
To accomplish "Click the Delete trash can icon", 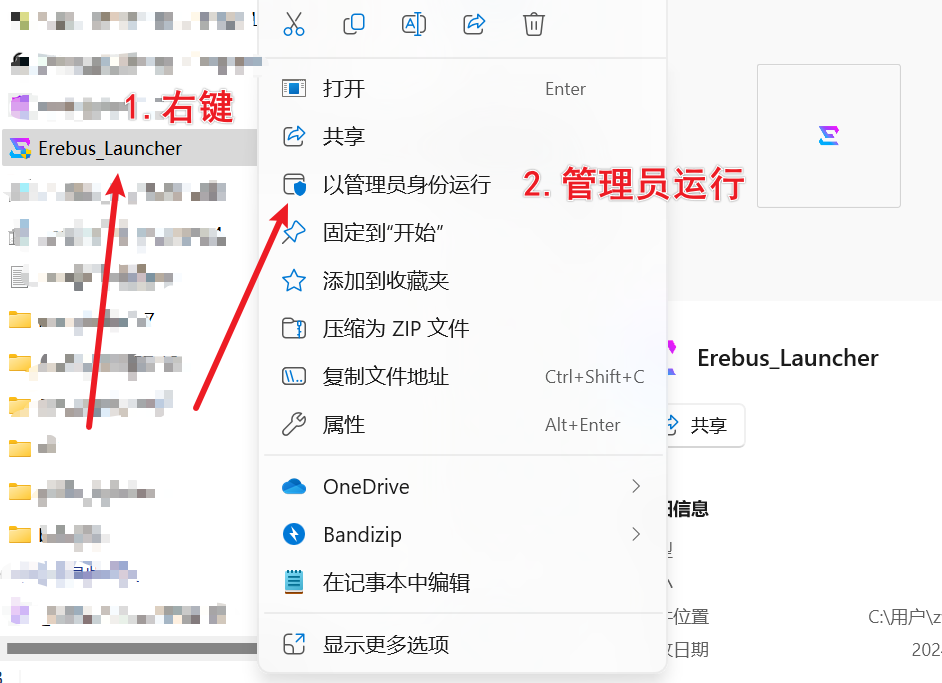I will point(534,24).
